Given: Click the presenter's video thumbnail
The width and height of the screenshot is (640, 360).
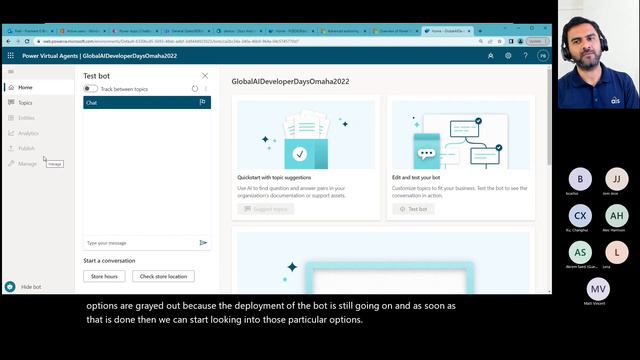Looking at the screenshot, I should point(599,54).
